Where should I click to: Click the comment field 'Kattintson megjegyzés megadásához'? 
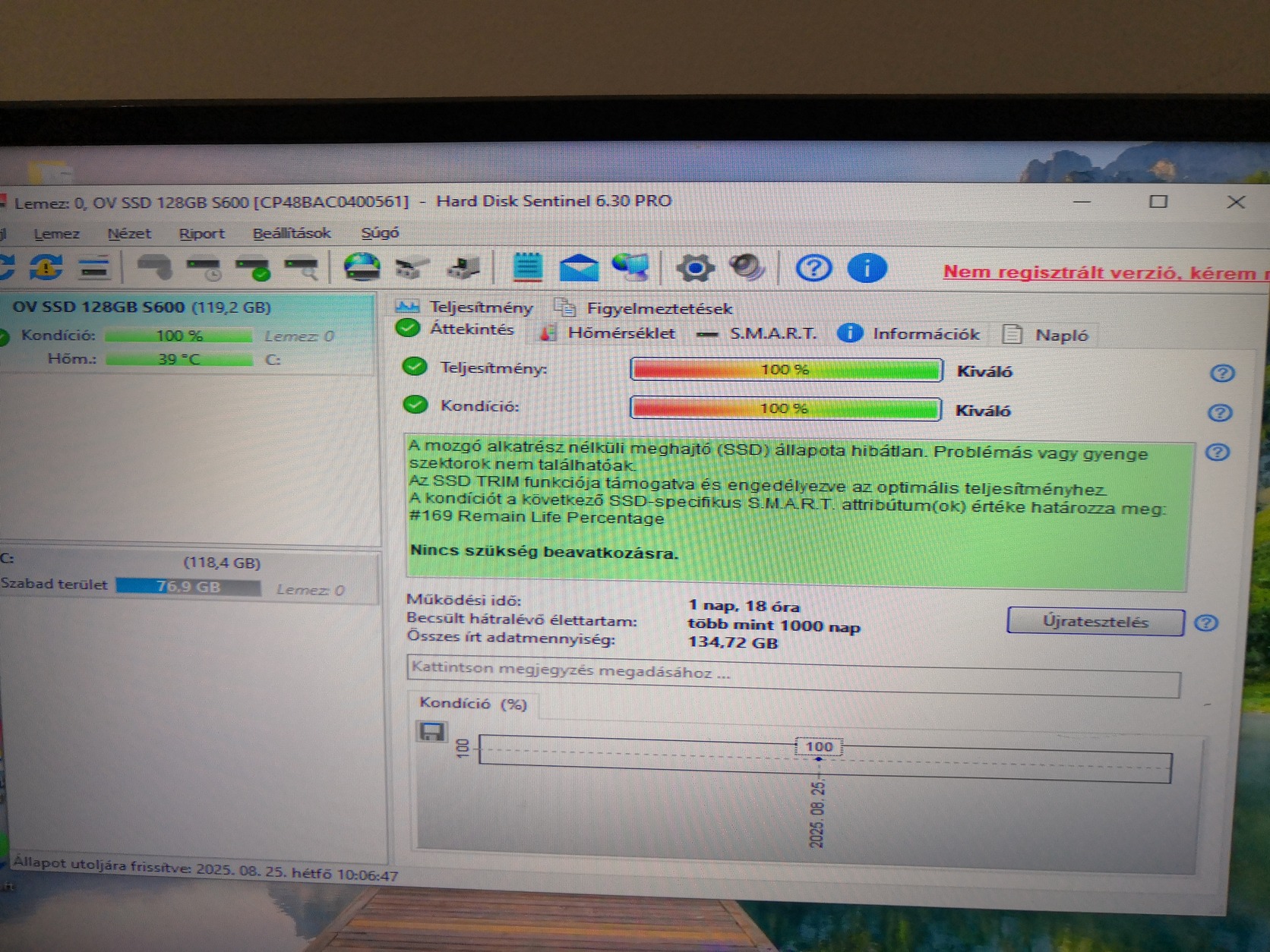pos(794,676)
